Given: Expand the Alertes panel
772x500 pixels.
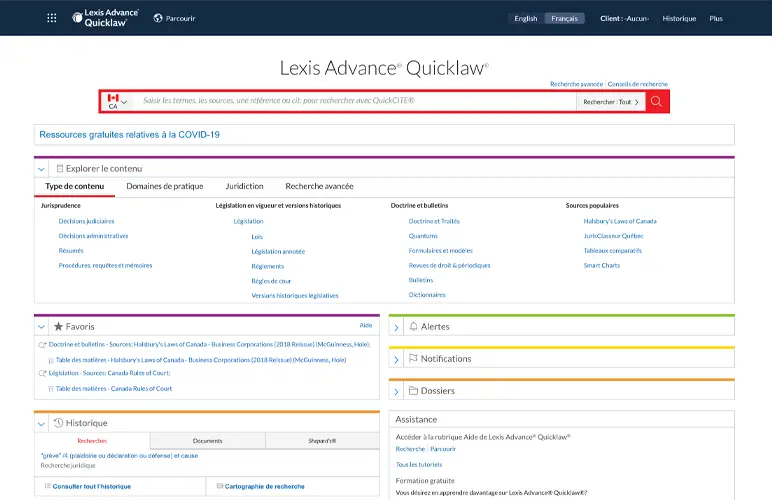Looking at the screenshot, I should pyautogui.click(x=396, y=327).
